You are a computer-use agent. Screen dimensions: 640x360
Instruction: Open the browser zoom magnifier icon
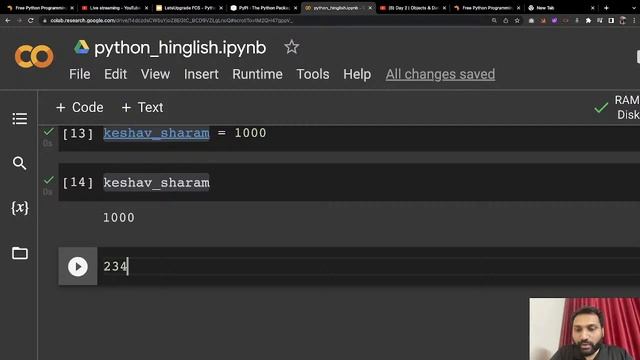[494, 20]
